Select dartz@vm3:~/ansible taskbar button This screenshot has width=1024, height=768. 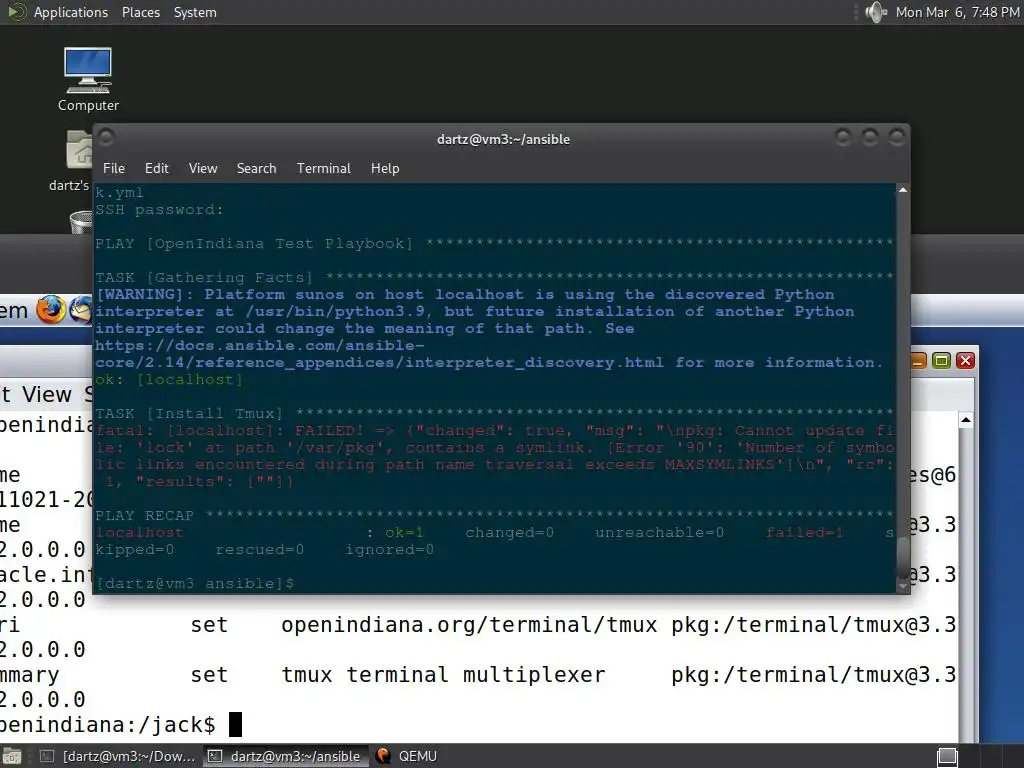284,756
